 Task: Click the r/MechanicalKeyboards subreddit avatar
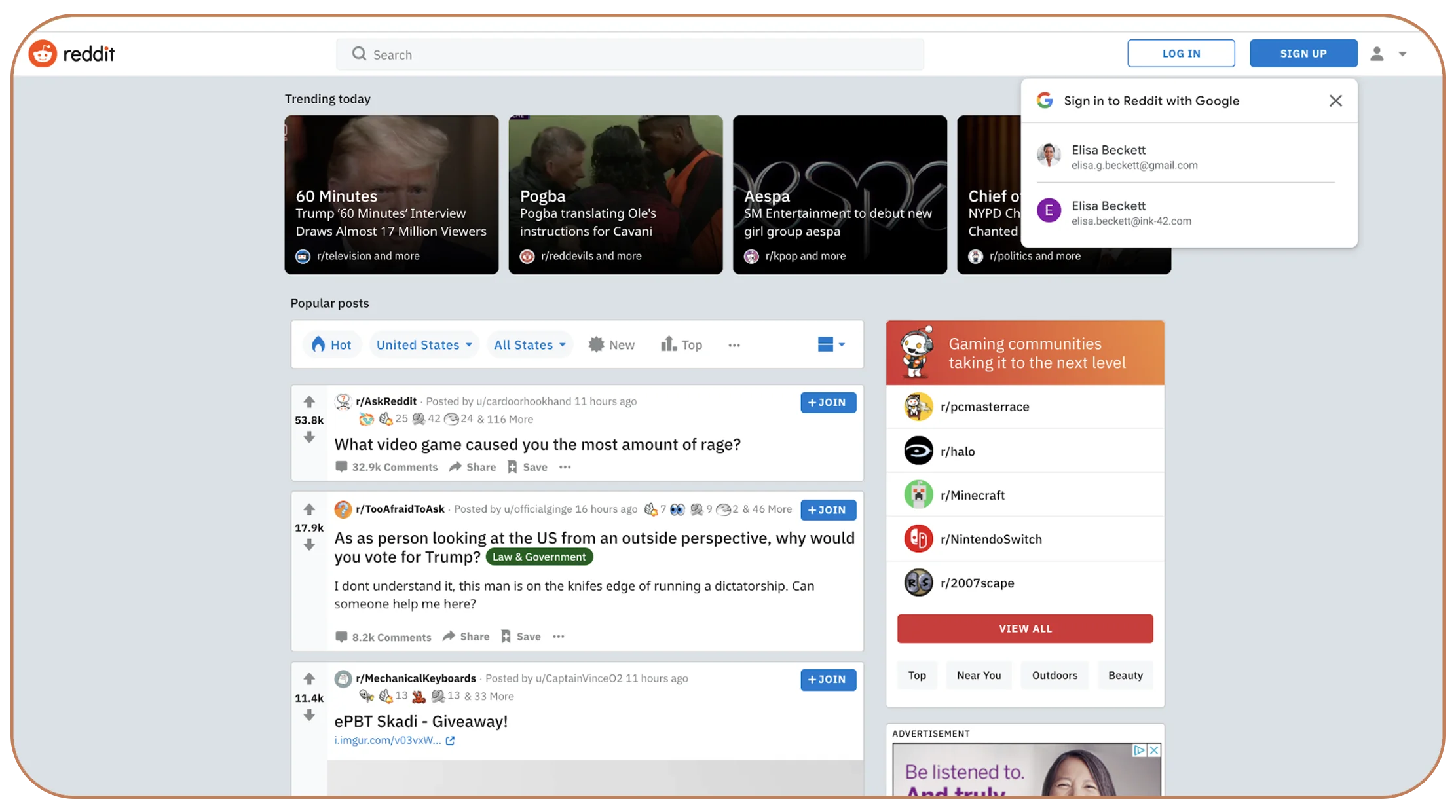point(343,678)
